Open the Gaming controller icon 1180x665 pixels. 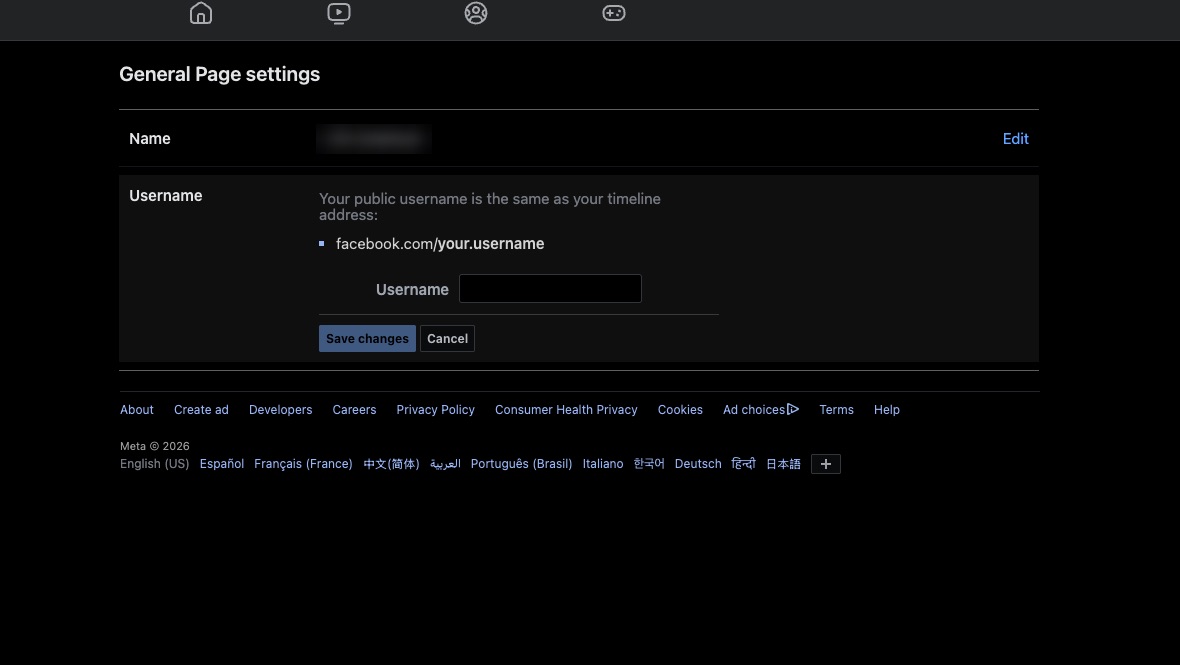(x=613, y=13)
